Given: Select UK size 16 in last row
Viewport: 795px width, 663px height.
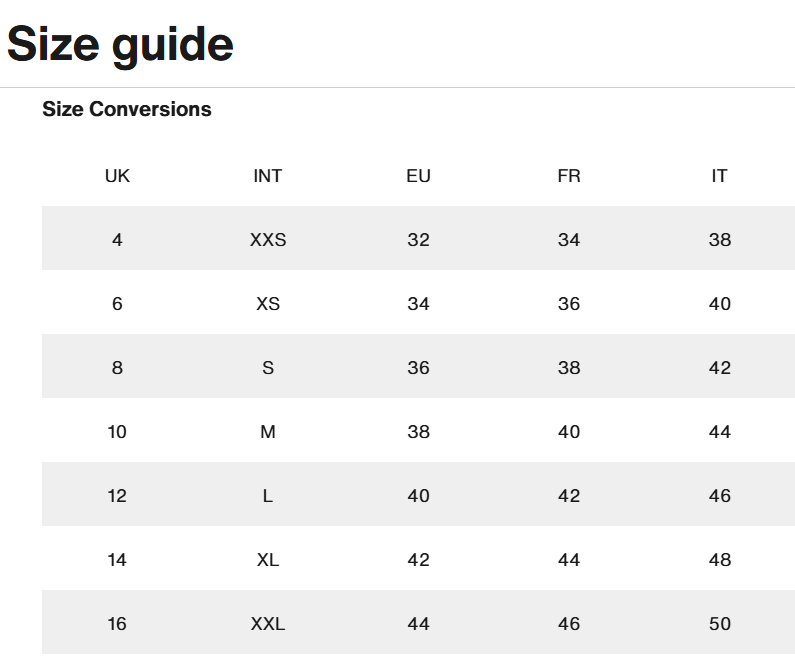Looking at the screenshot, I should pyautogui.click(x=117, y=624).
